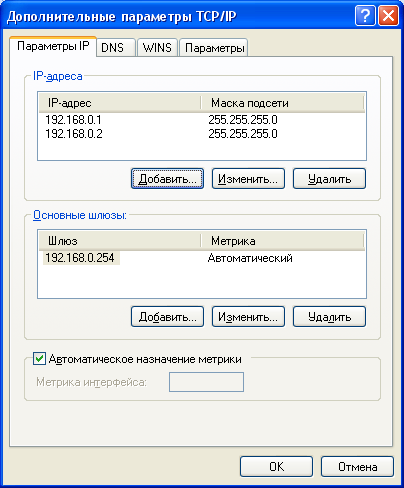Click Удалить button under IP addresses
Viewport: 404px width, 488px height.
pyautogui.click(x=329, y=179)
